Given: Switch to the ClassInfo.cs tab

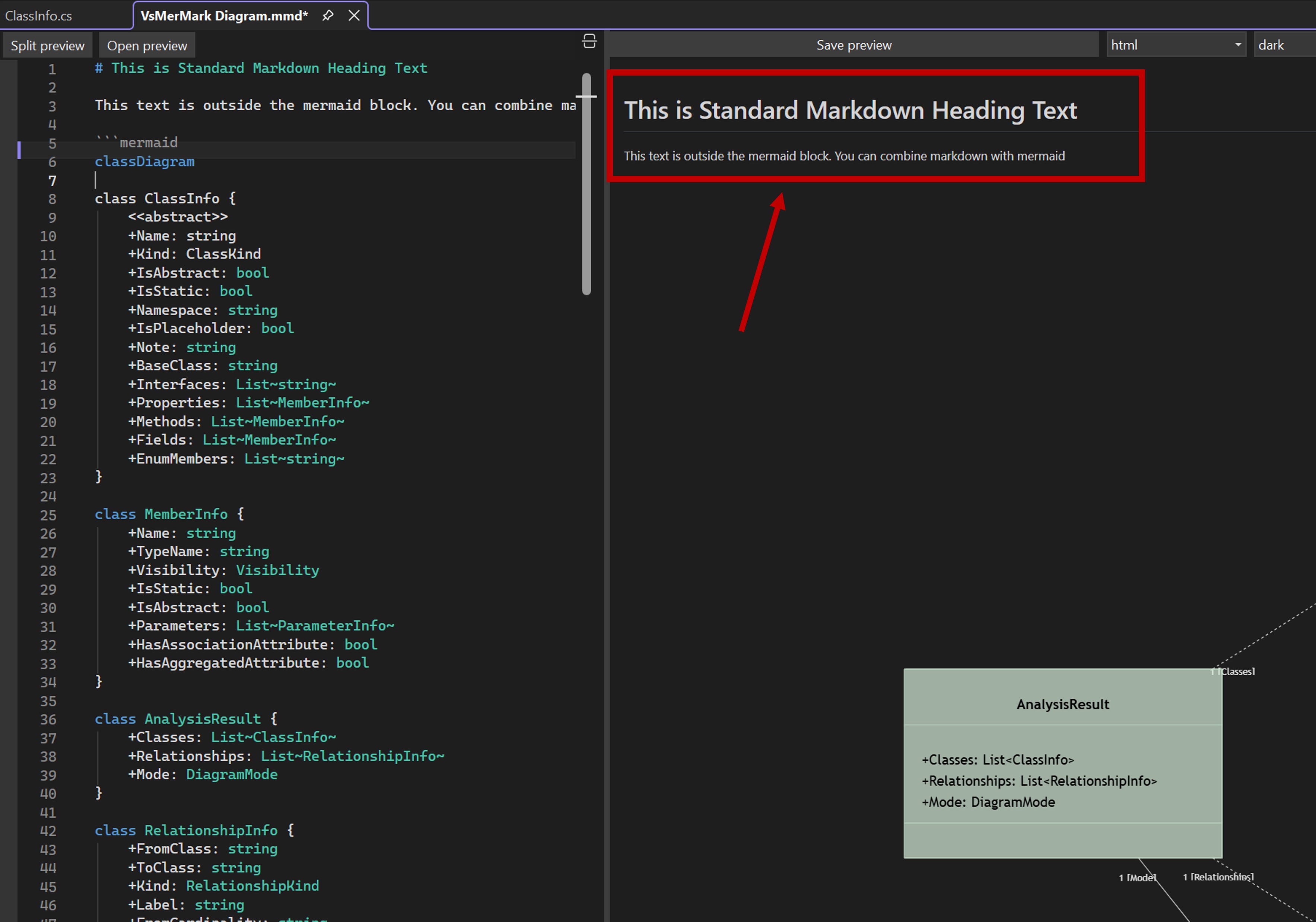Looking at the screenshot, I should pyautogui.click(x=38, y=16).
